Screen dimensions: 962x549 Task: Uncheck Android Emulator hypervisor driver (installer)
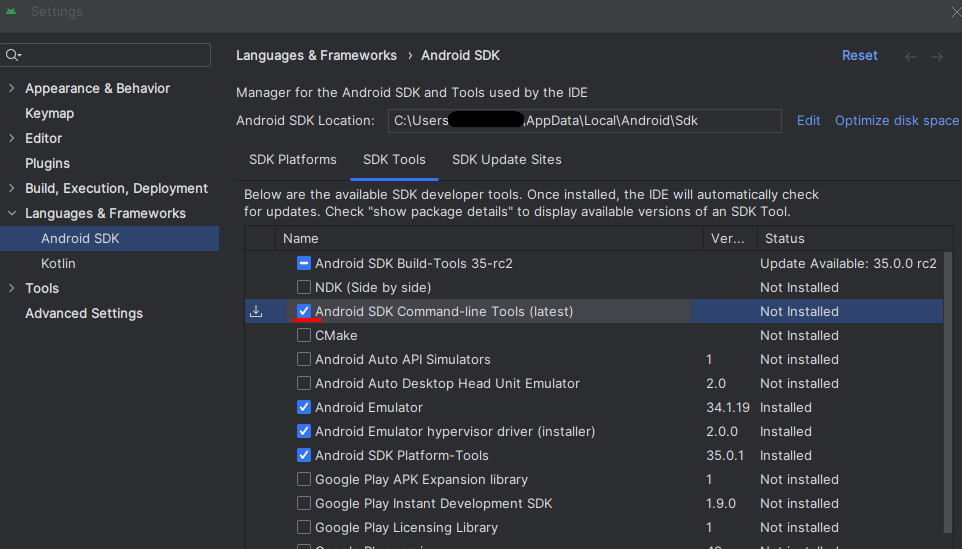[304, 431]
